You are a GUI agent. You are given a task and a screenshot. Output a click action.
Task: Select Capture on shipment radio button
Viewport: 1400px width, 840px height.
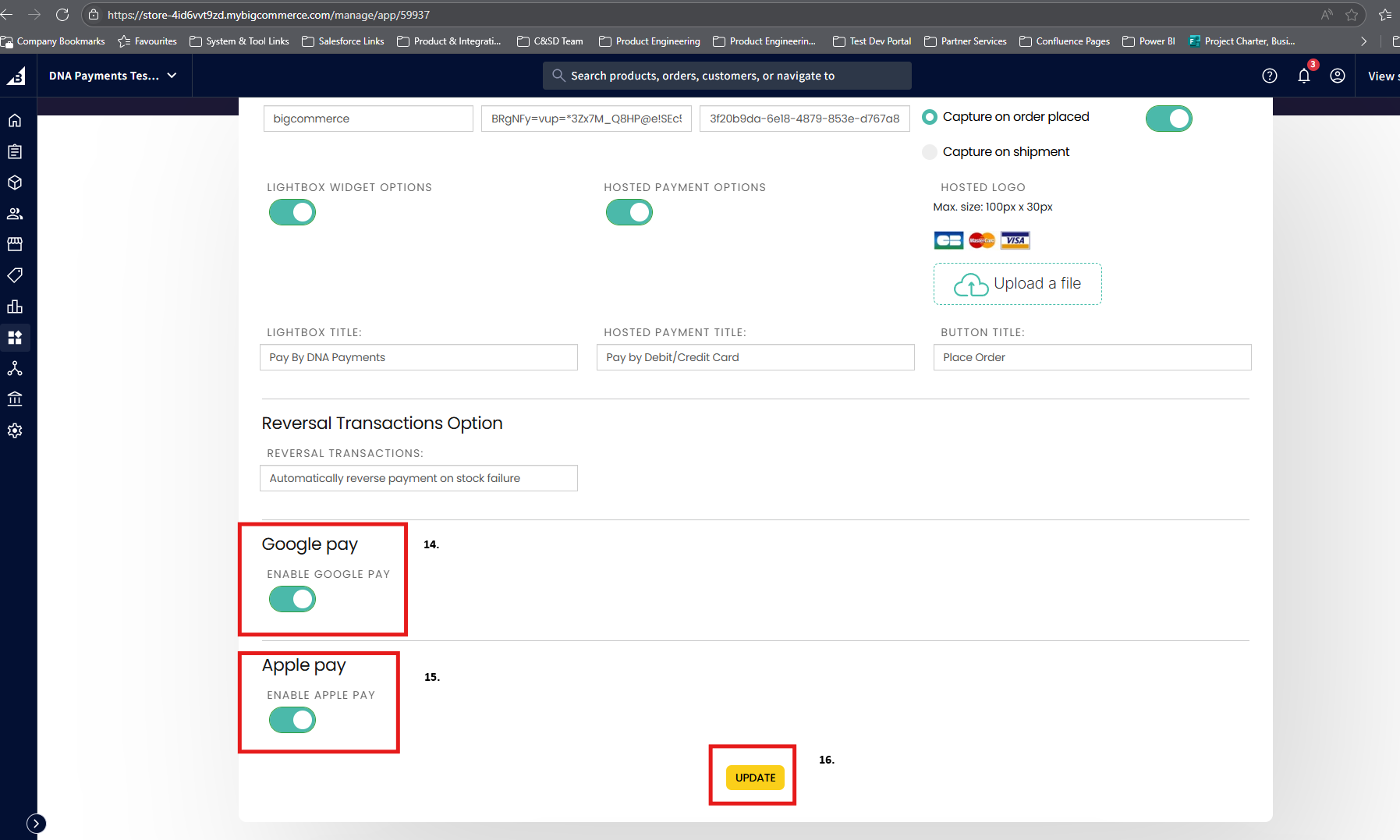(x=930, y=152)
